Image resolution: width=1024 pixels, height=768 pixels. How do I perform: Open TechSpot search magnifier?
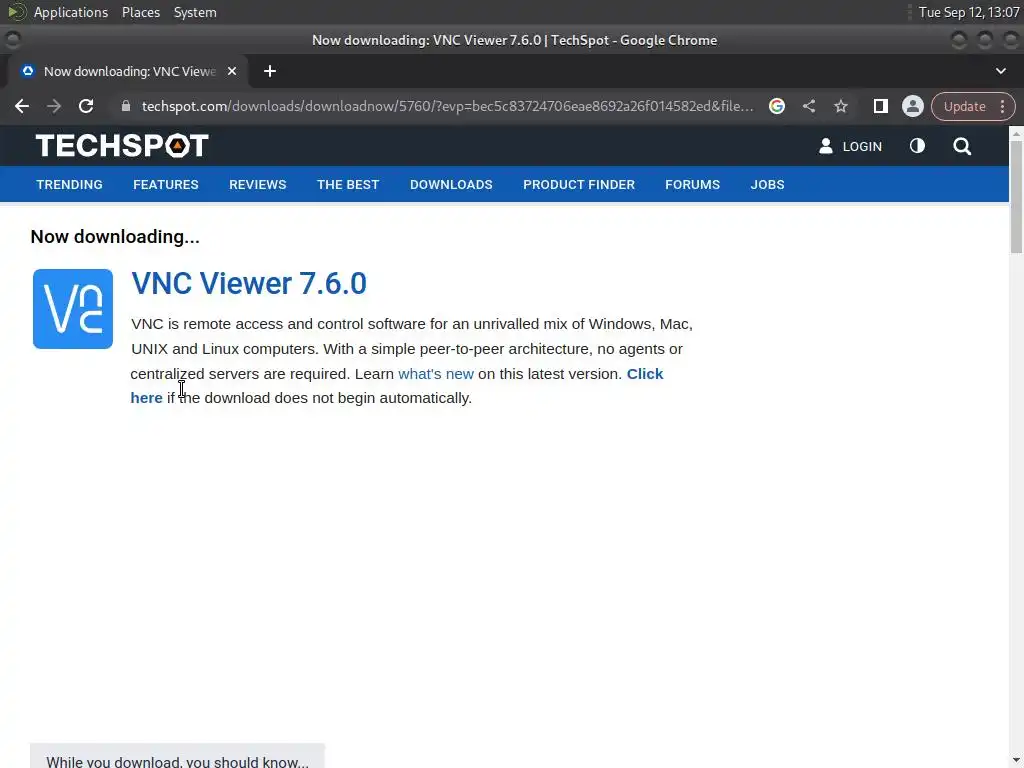(962, 146)
